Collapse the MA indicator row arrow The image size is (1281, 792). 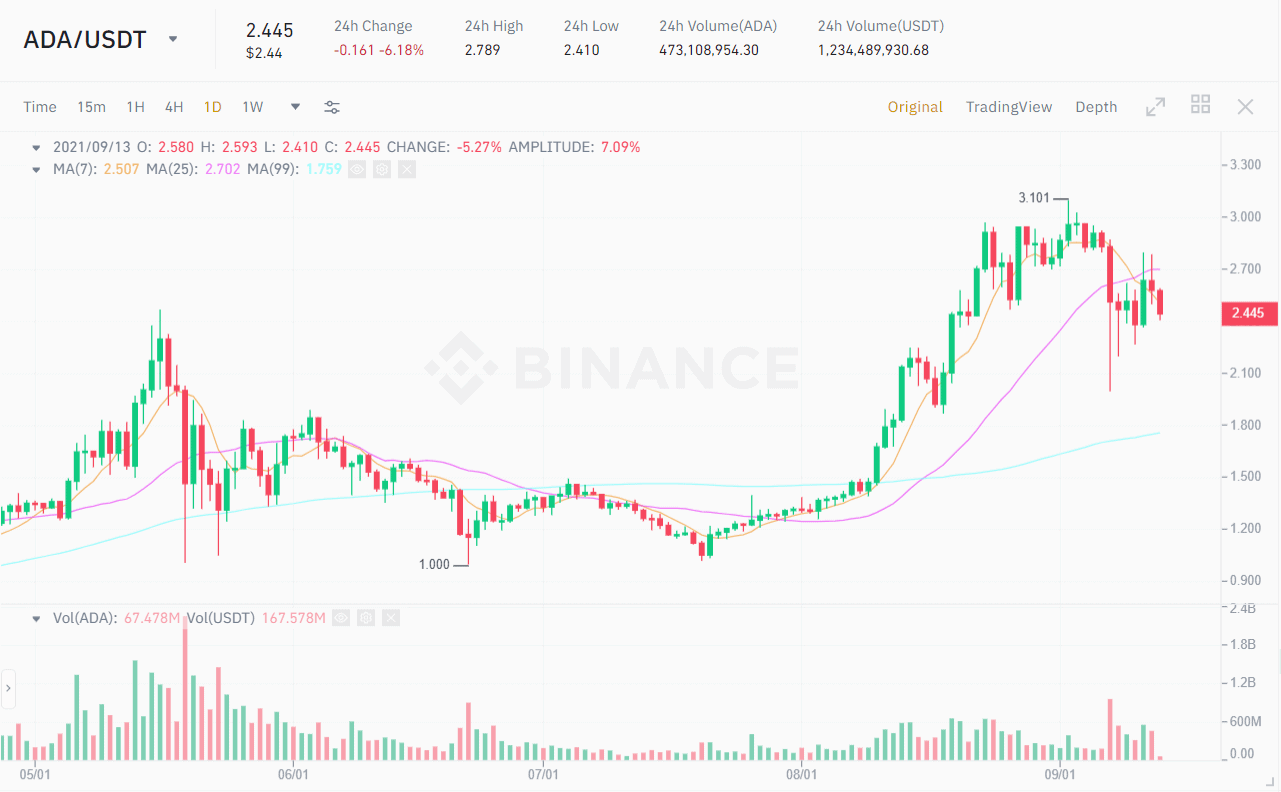click(36, 169)
